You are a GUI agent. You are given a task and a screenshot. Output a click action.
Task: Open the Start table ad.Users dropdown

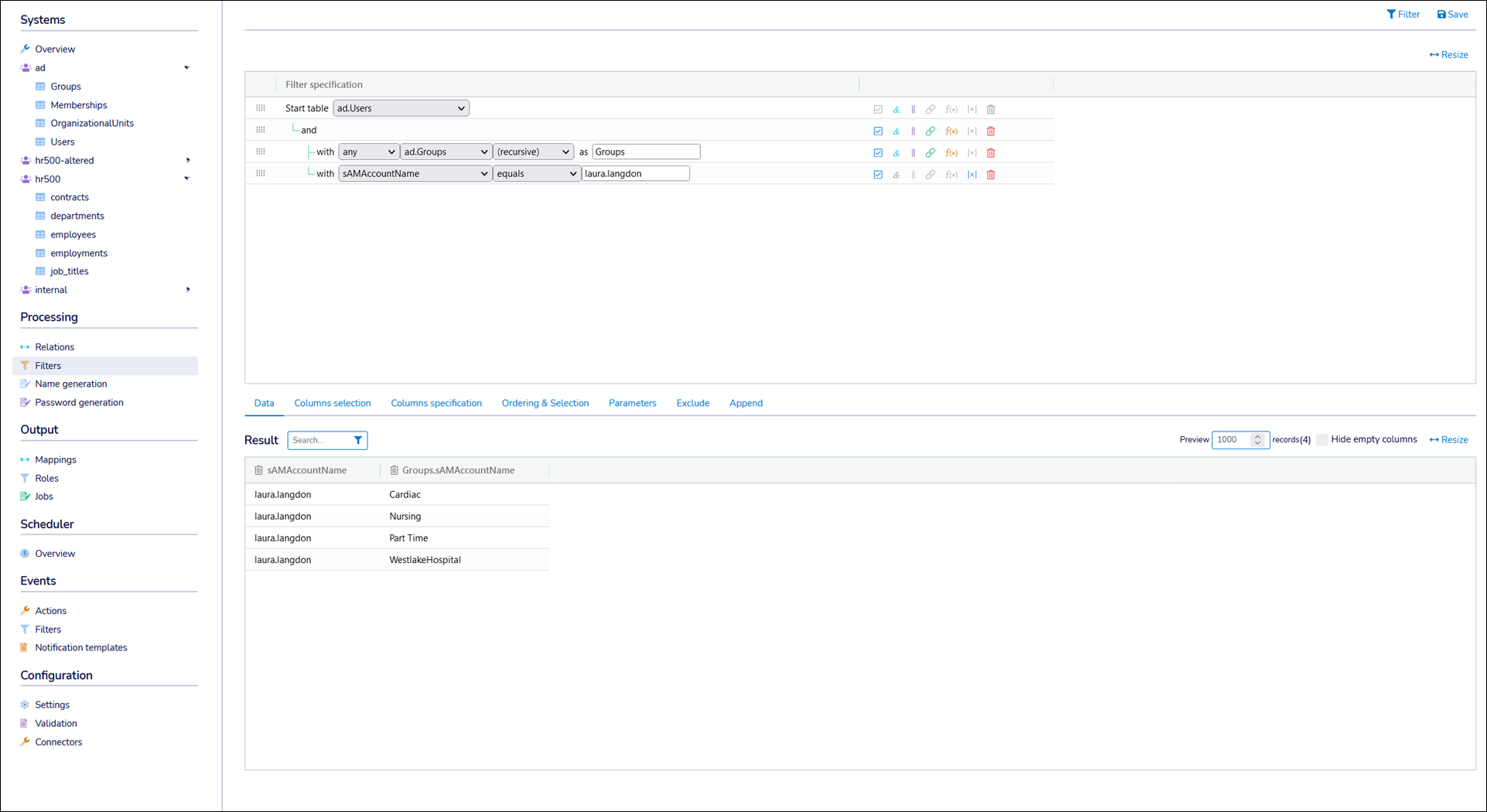click(401, 108)
